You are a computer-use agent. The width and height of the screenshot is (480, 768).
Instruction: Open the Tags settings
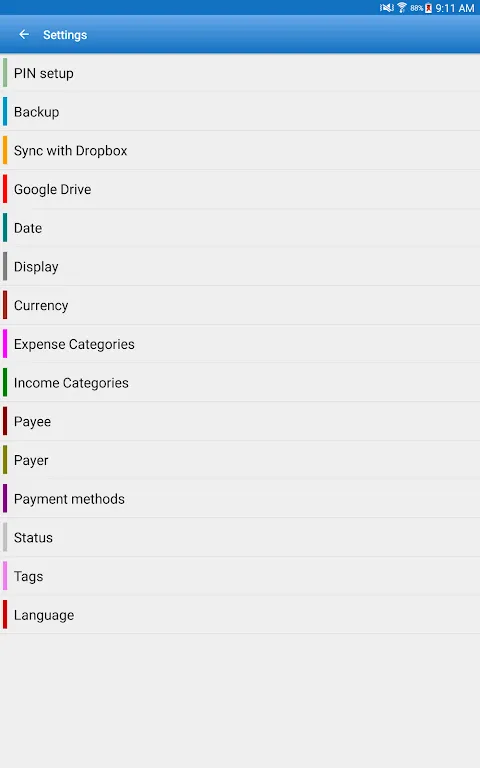[x=240, y=576]
